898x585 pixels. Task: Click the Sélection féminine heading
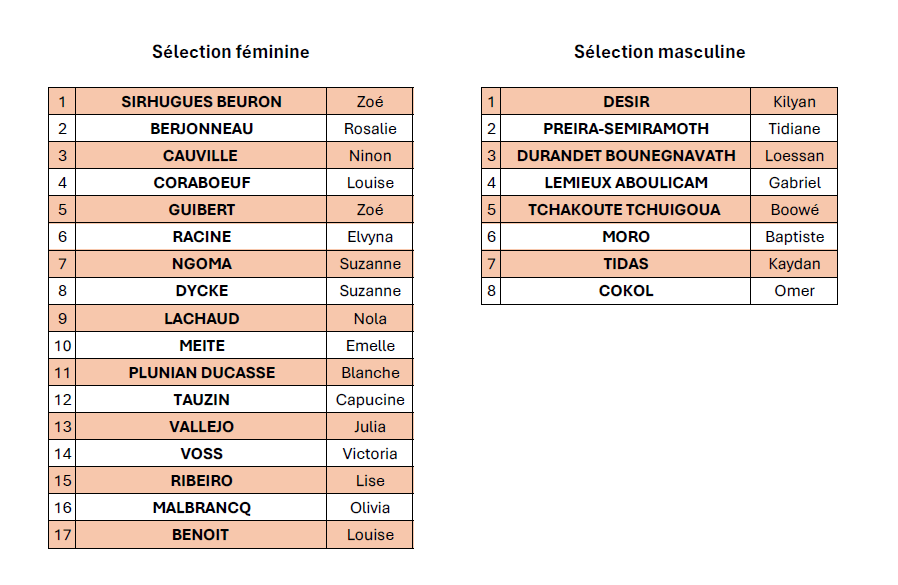coord(230,52)
